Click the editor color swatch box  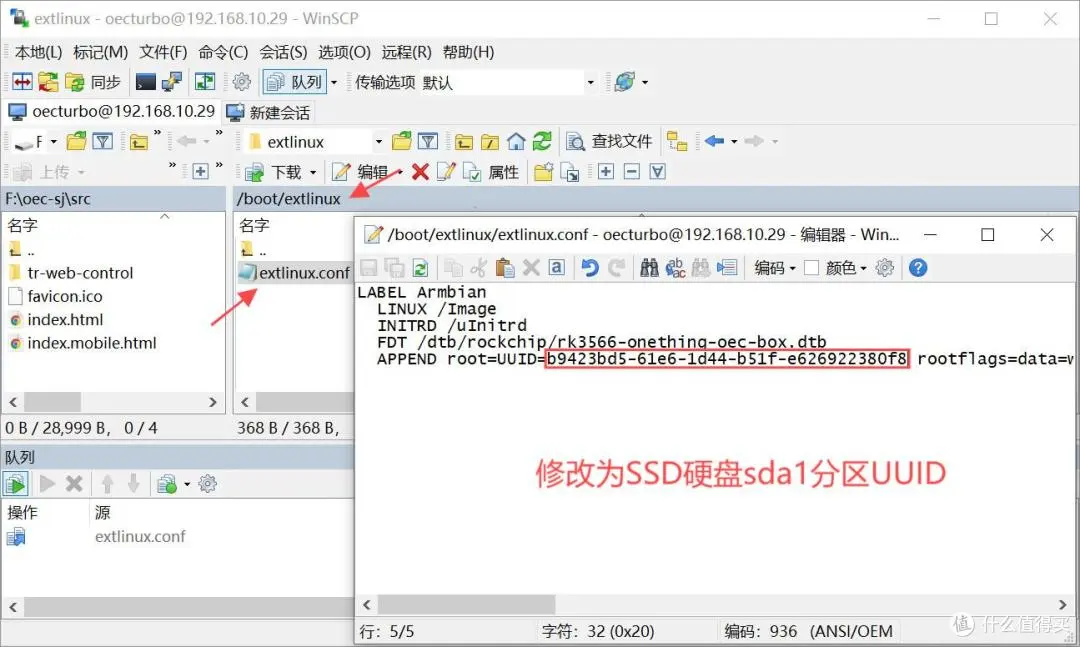pos(811,267)
